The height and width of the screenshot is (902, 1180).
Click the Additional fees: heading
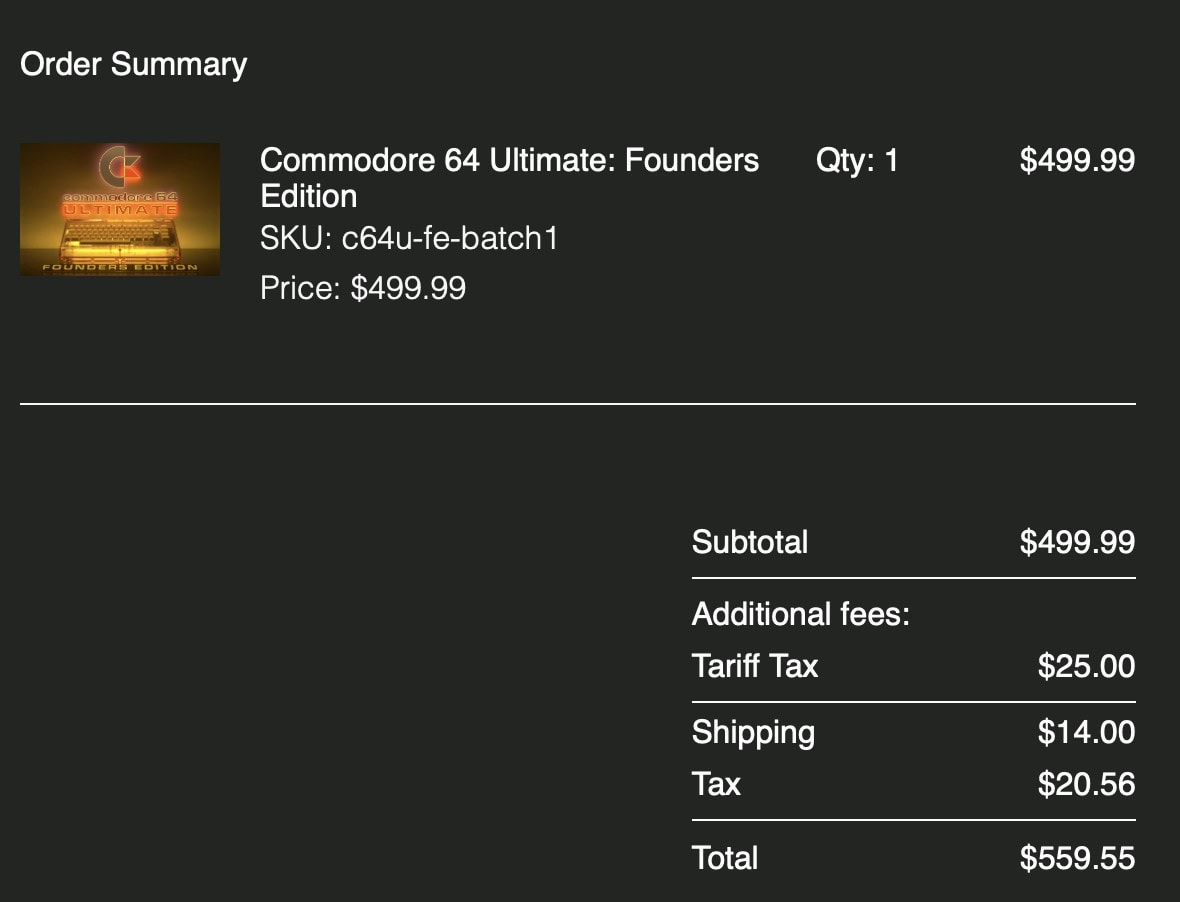801,615
